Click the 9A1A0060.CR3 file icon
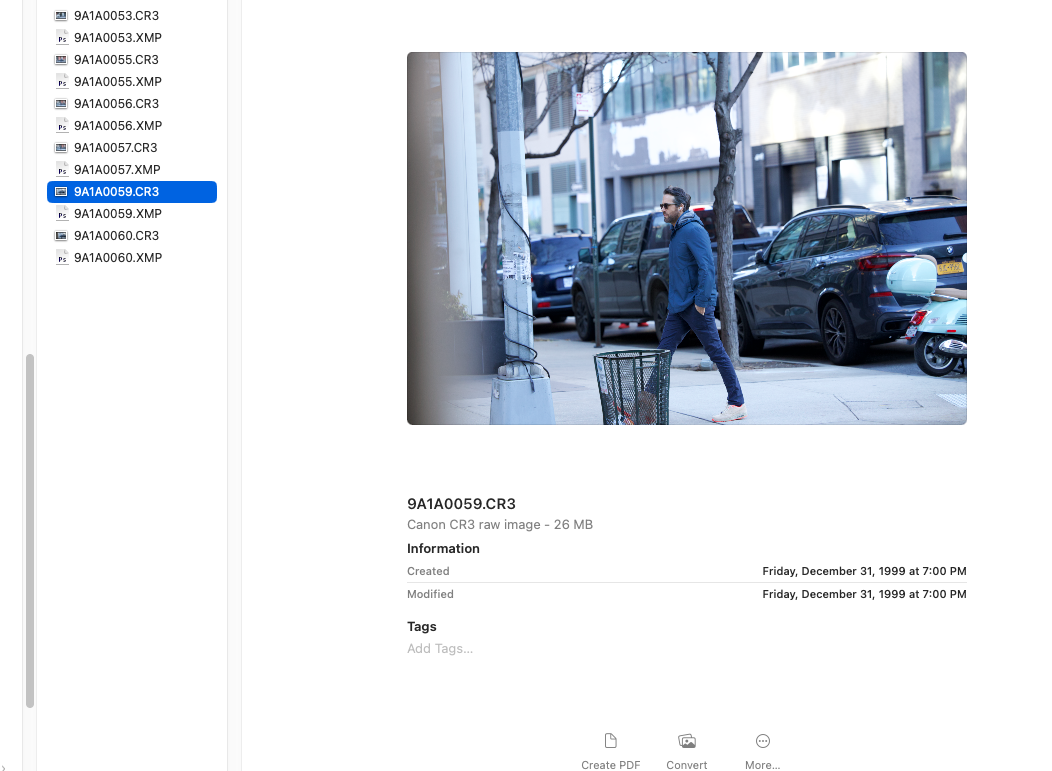Screen dimensions: 1052x771 pyautogui.click(x=61, y=236)
